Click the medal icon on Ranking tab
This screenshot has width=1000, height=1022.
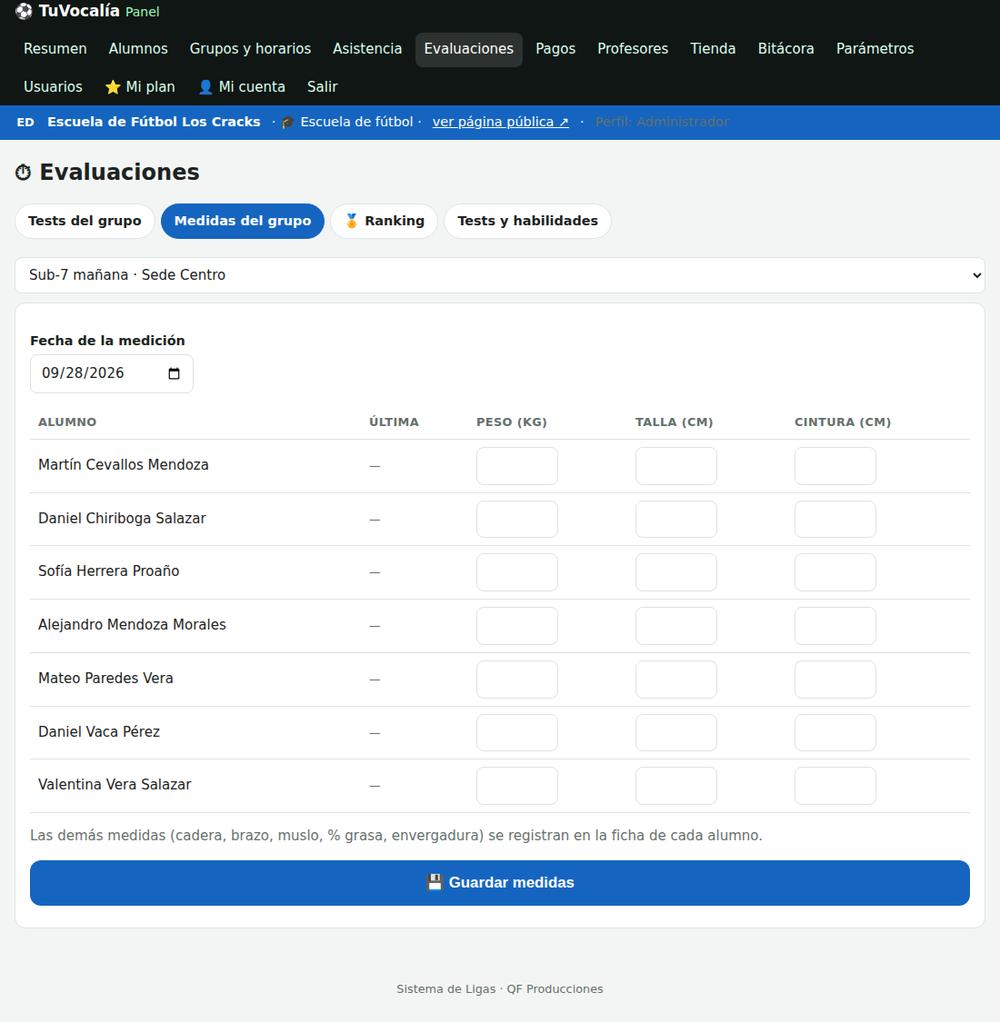[351, 221]
